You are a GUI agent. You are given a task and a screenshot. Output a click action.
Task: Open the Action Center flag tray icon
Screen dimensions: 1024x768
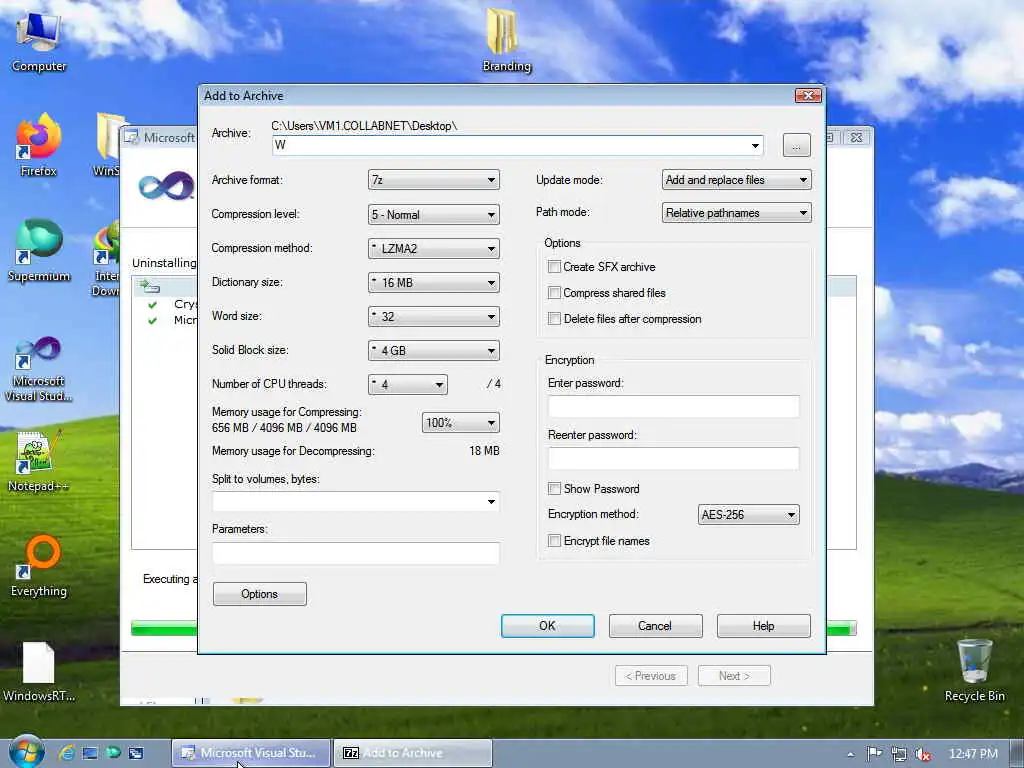pyautogui.click(x=874, y=754)
